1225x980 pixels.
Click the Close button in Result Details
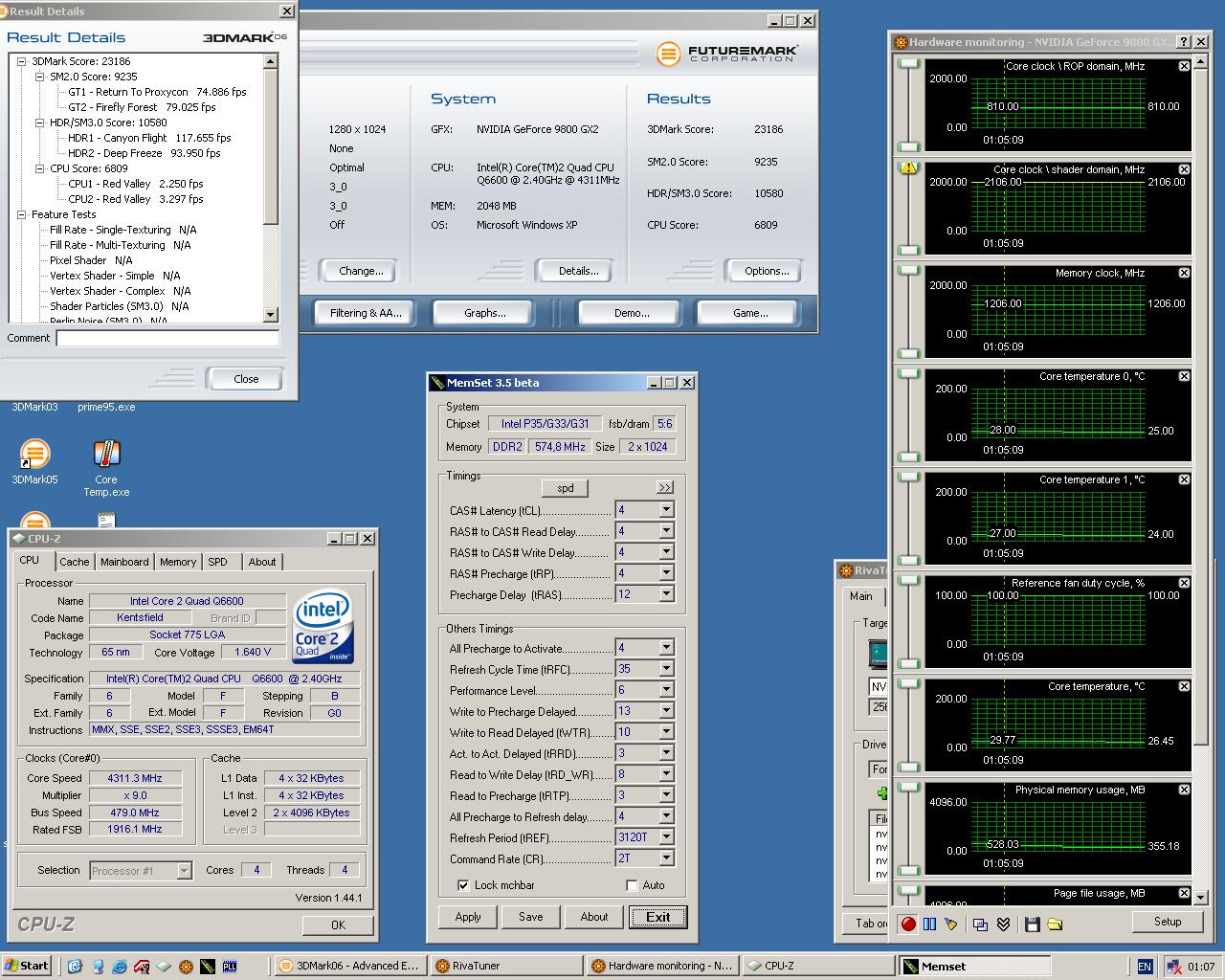246,379
